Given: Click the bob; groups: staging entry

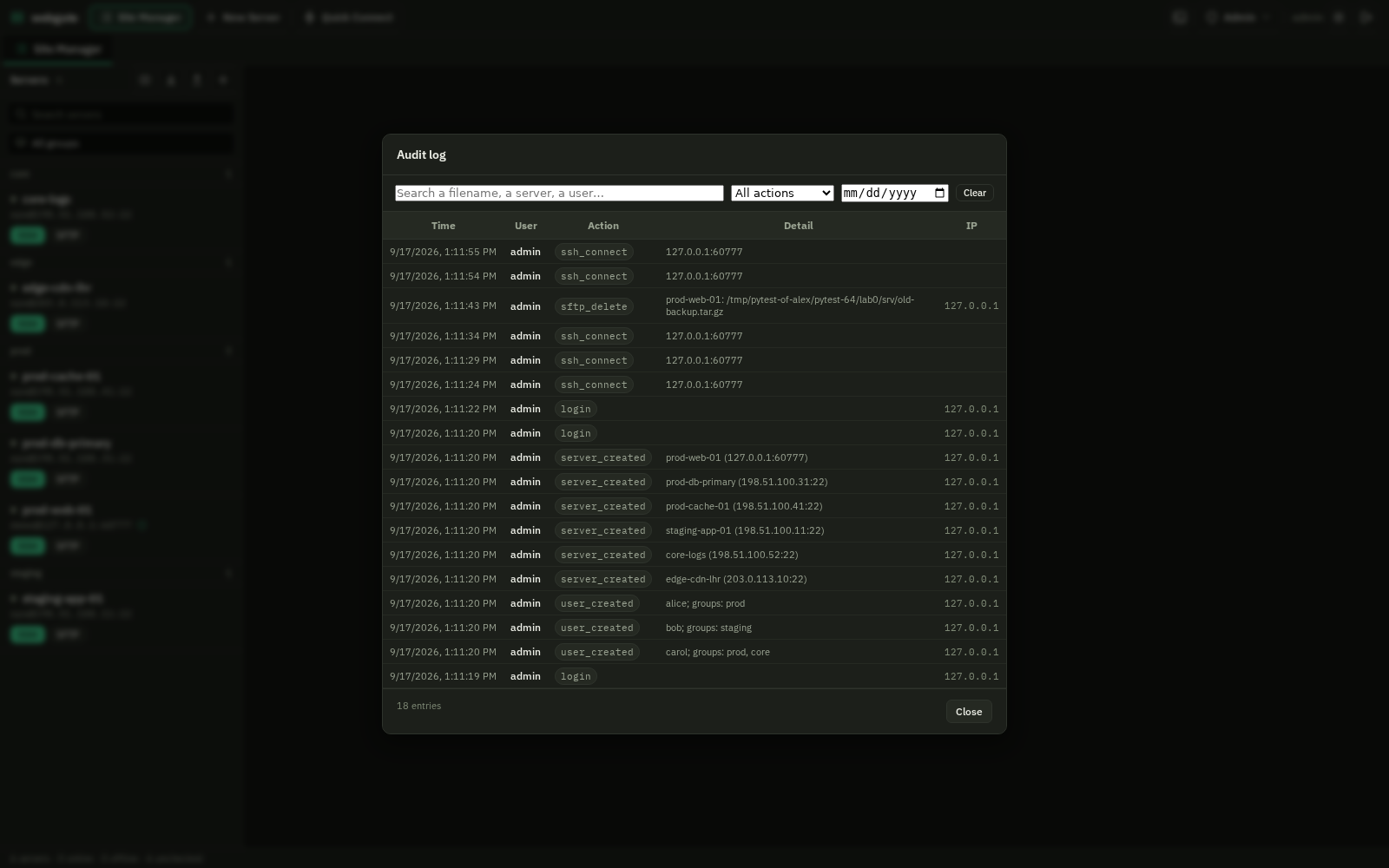Looking at the screenshot, I should (x=708, y=628).
